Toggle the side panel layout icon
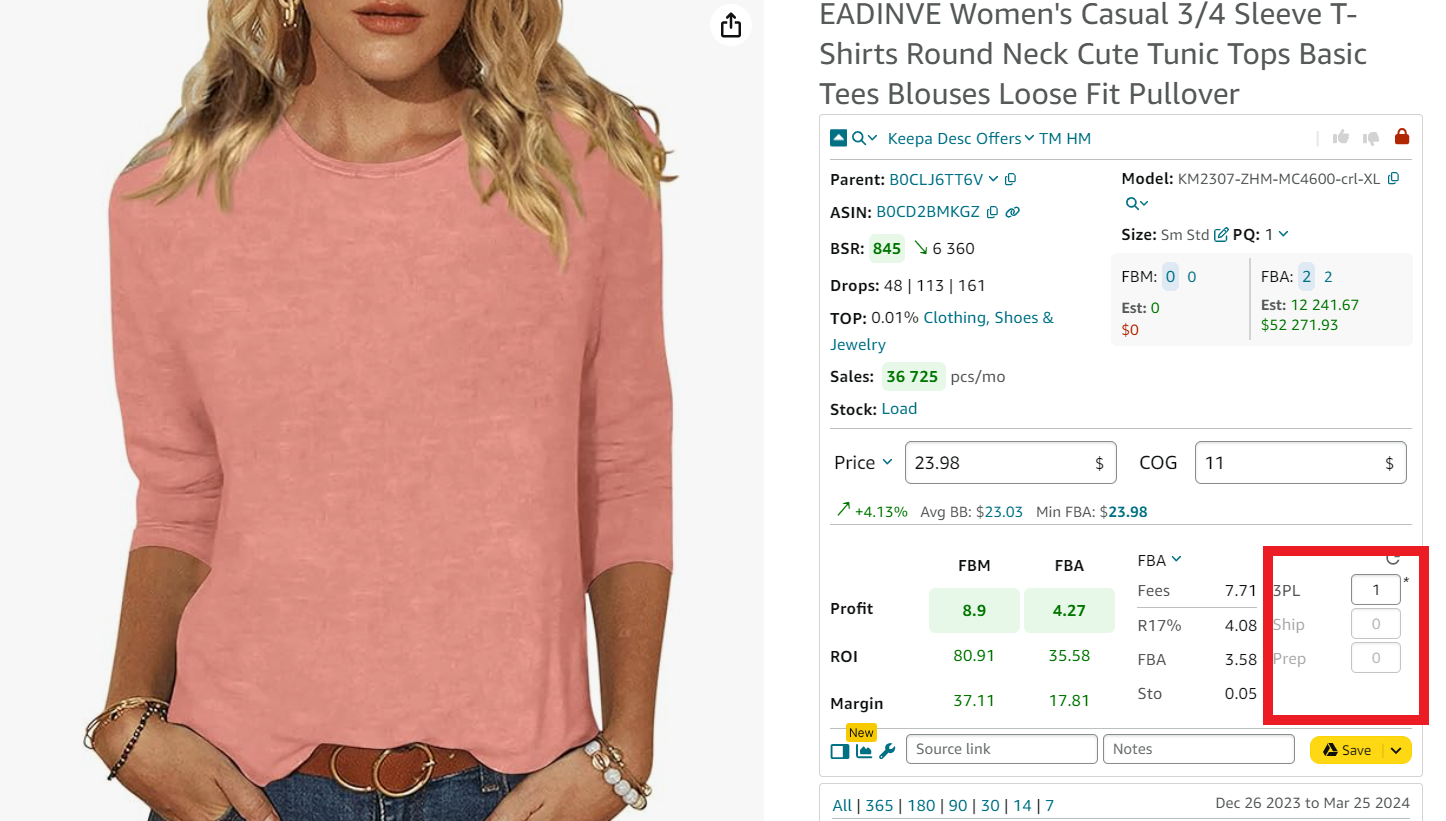Viewport: 1446px width, 821px height. click(x=840, y=751)
